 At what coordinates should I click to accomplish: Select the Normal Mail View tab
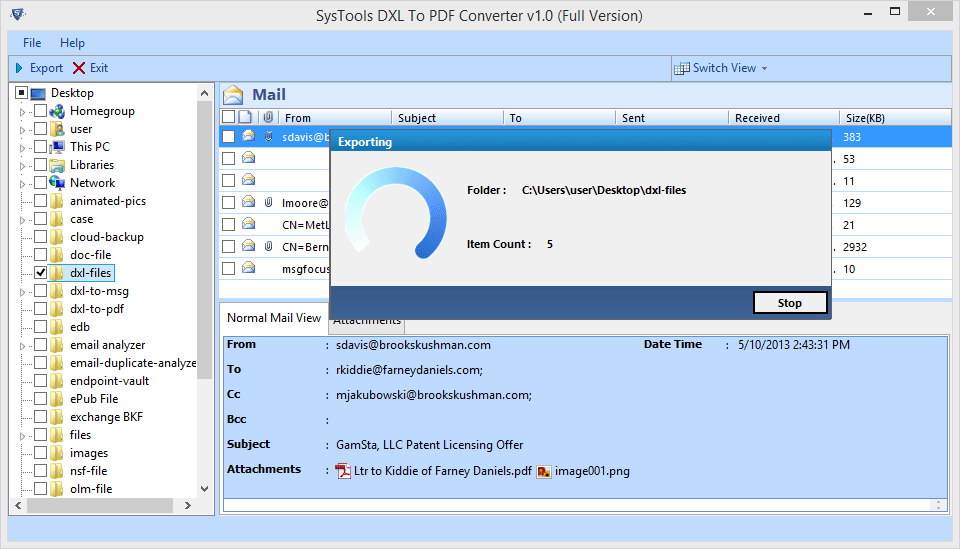pos(274,318)
